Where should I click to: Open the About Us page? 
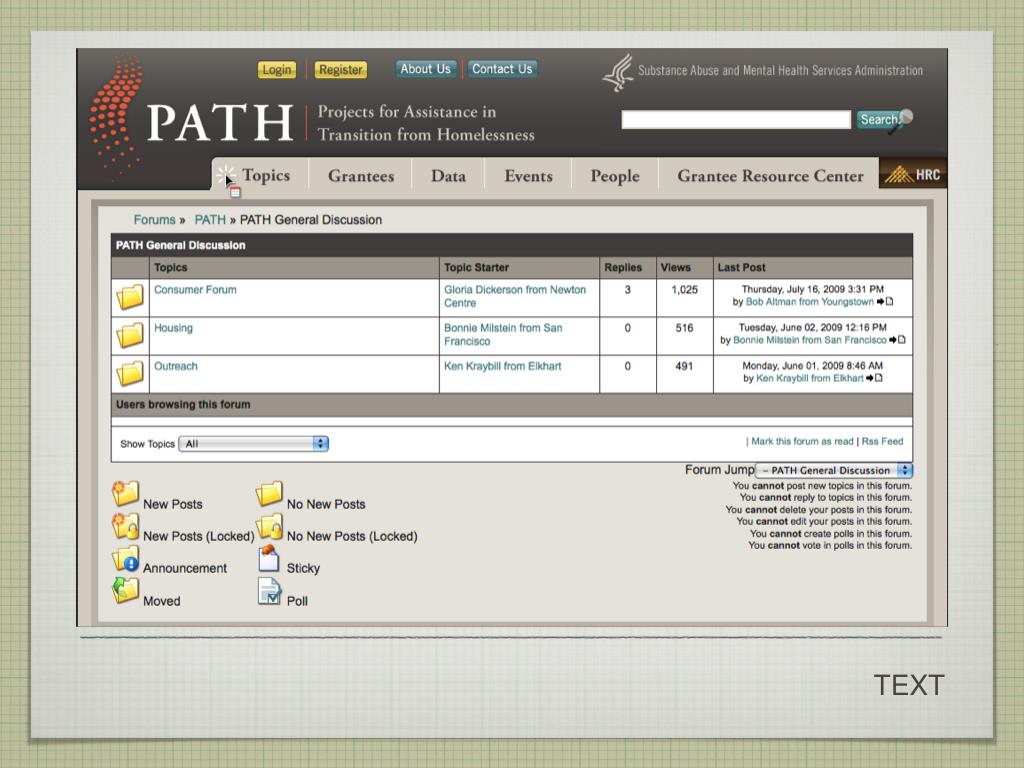(x=425, y=69)
